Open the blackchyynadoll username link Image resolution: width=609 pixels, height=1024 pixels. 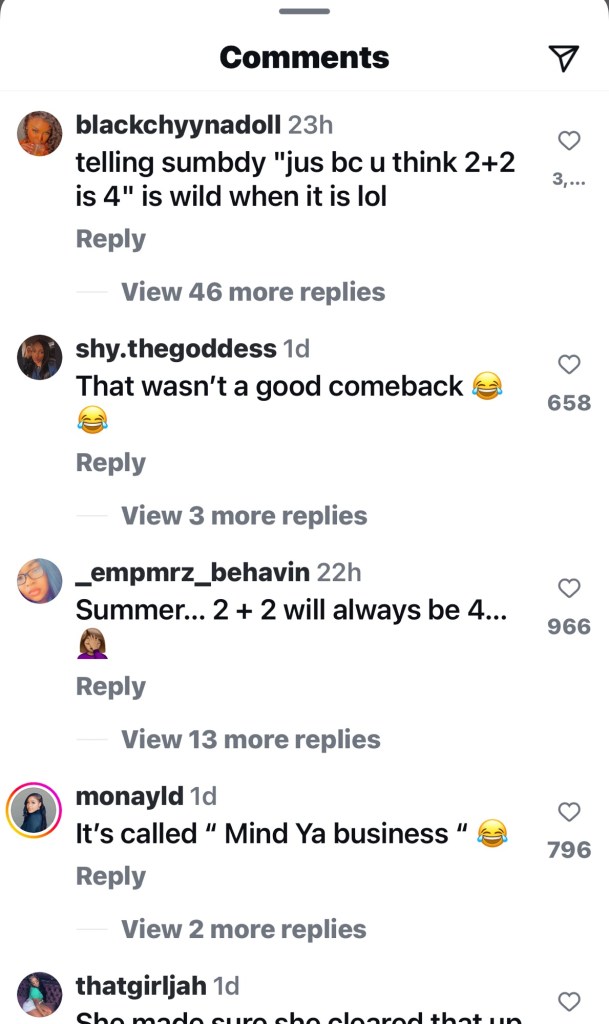coord(178,125)
